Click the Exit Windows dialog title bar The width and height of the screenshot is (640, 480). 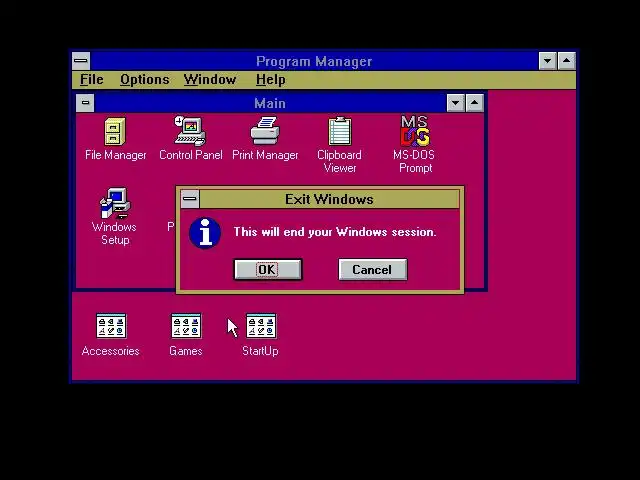[329, 199]
